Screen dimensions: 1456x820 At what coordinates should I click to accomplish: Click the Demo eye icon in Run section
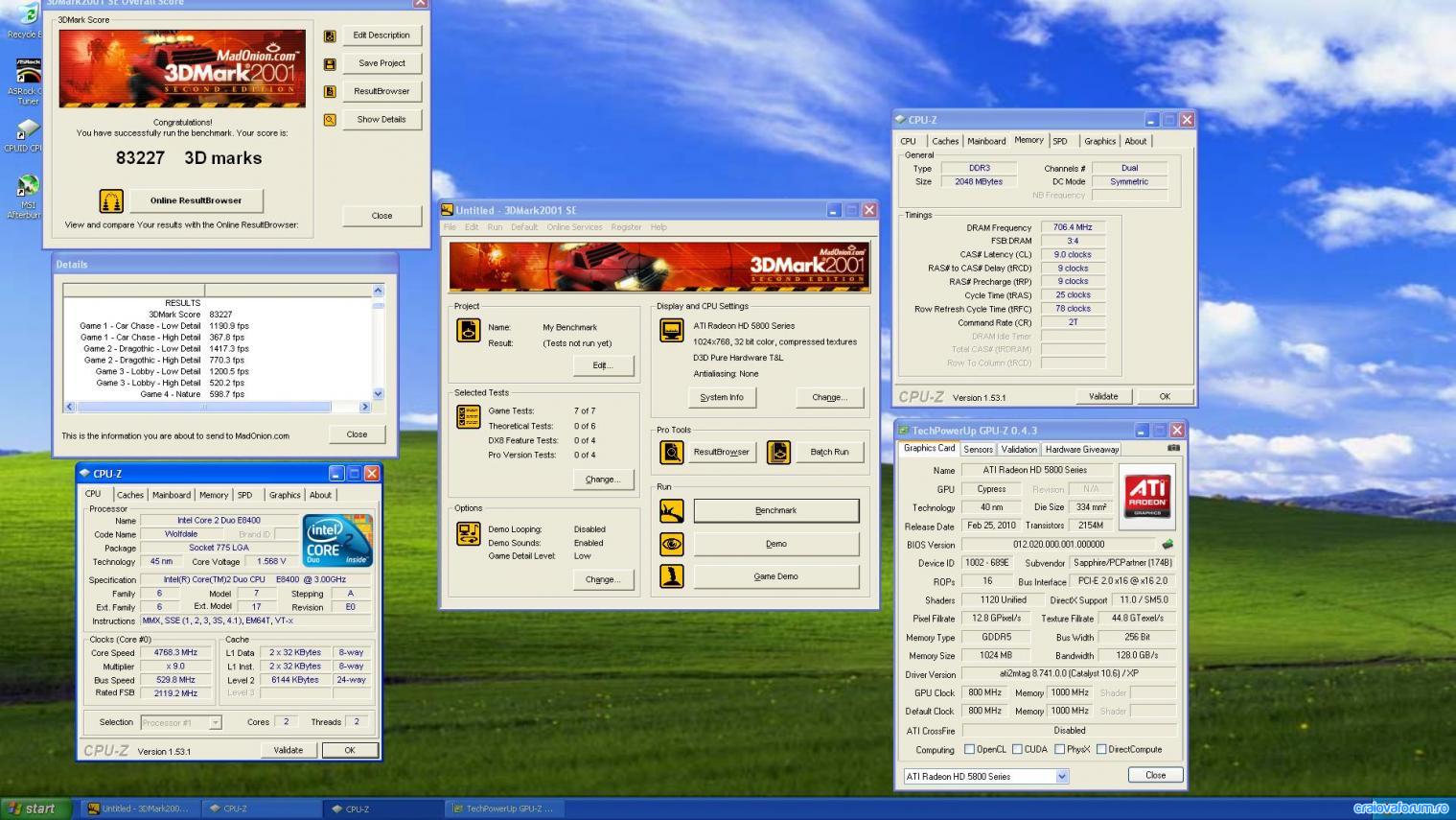click(672, 544)
